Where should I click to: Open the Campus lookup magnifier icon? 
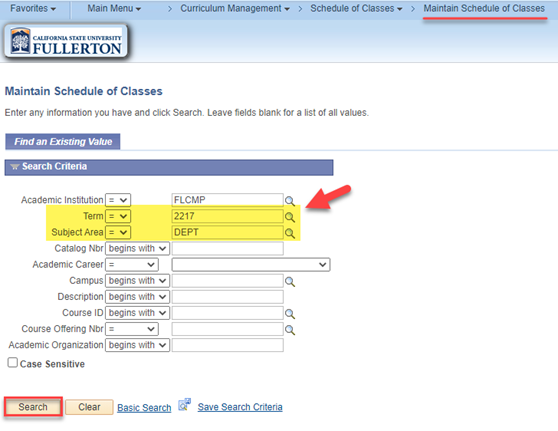290,282
